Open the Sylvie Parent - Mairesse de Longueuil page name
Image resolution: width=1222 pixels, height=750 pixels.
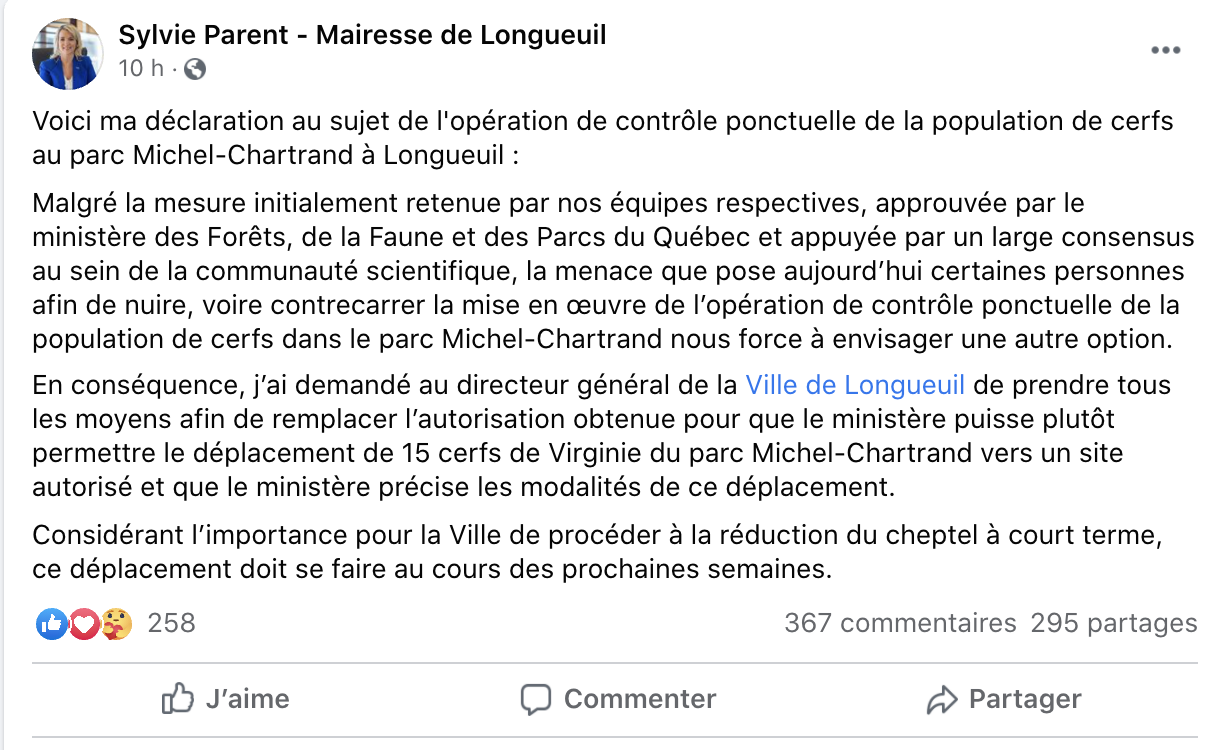(x=362, y=36)
